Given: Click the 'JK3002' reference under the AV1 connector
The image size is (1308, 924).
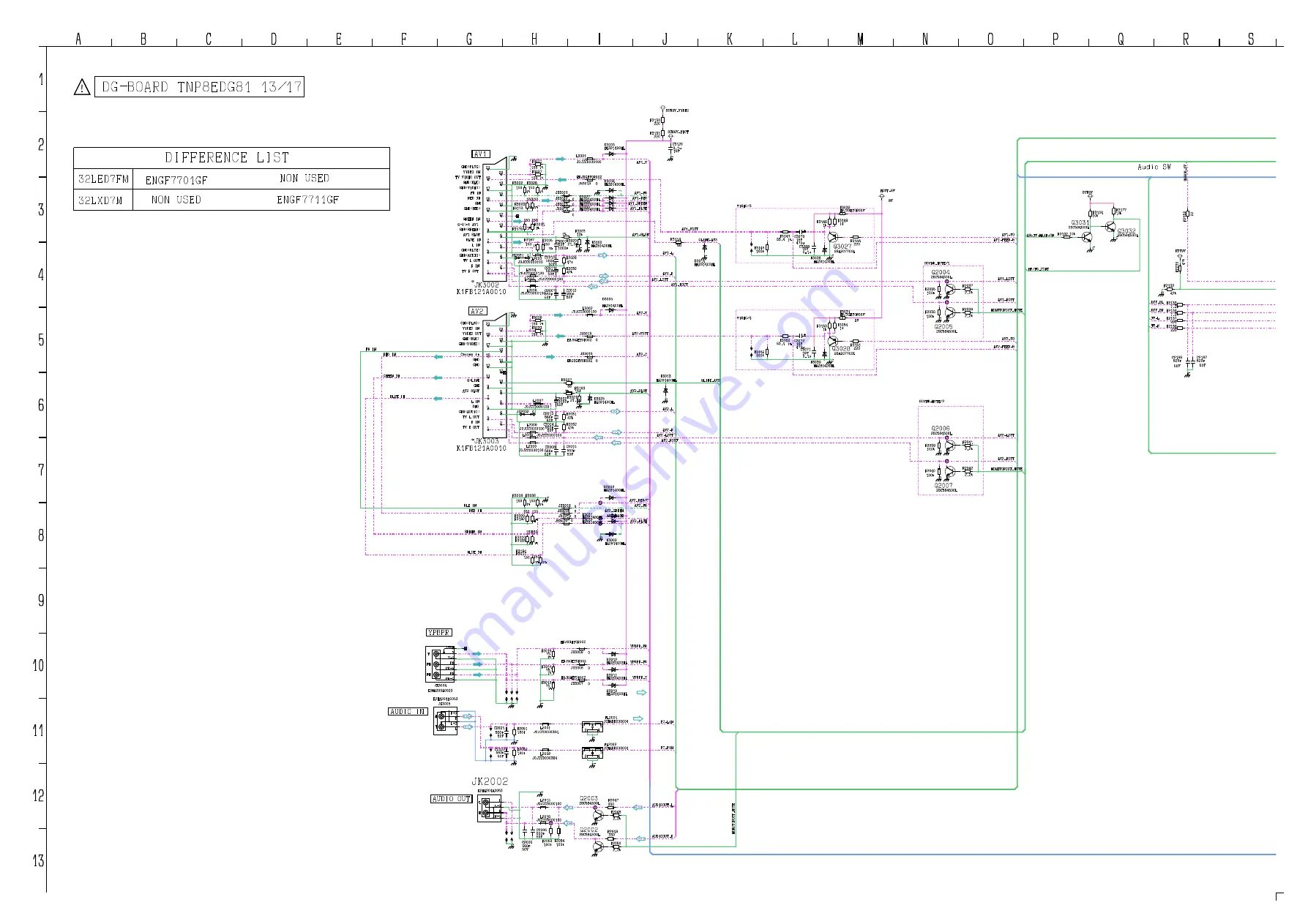Looking at the screenshot, I should pos(487,285).
